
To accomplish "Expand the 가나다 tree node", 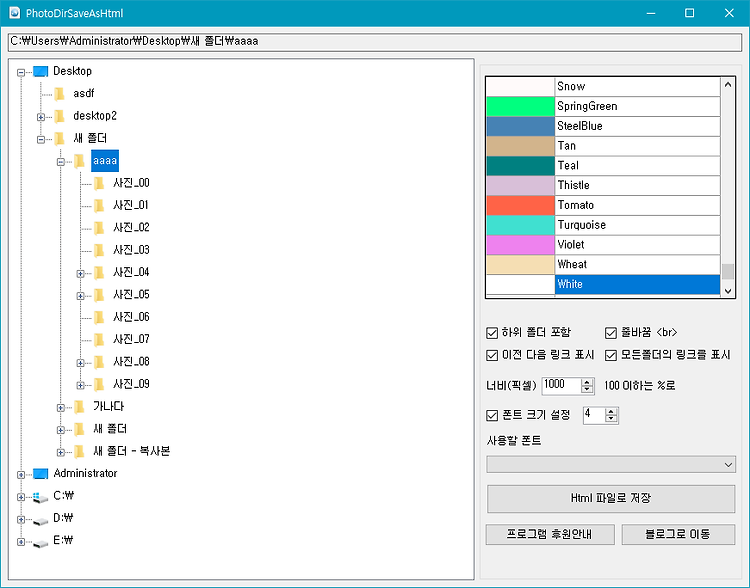I will [61, 408].
